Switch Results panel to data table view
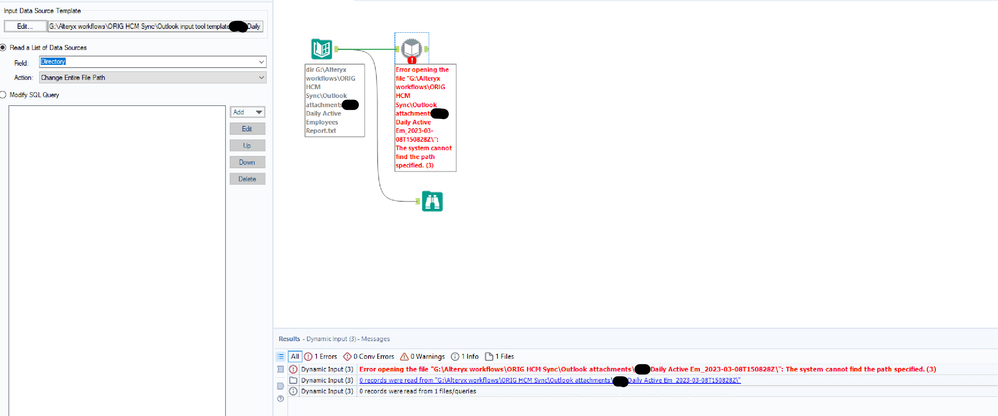 tap(280, 370)
